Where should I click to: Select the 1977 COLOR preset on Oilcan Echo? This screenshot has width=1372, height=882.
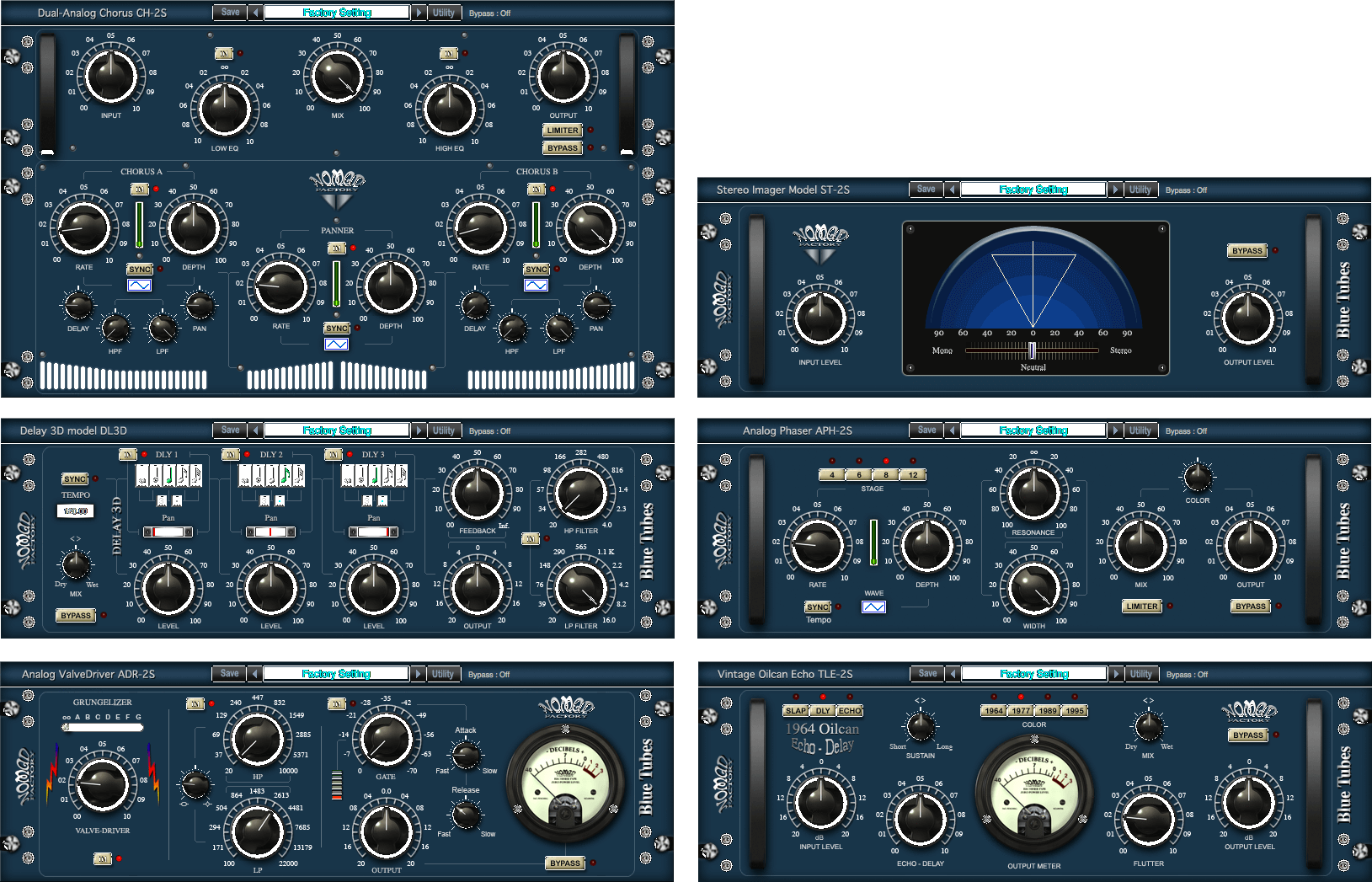(1020, 710)
